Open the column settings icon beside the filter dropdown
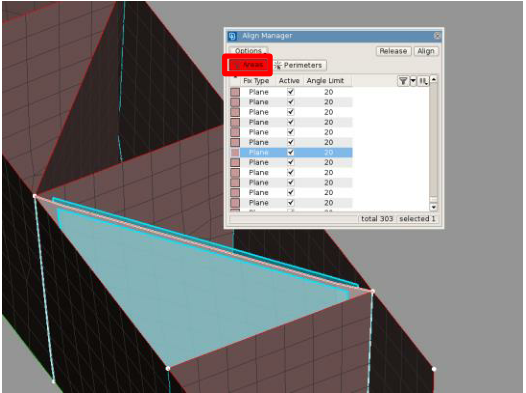 click(423, 81)
